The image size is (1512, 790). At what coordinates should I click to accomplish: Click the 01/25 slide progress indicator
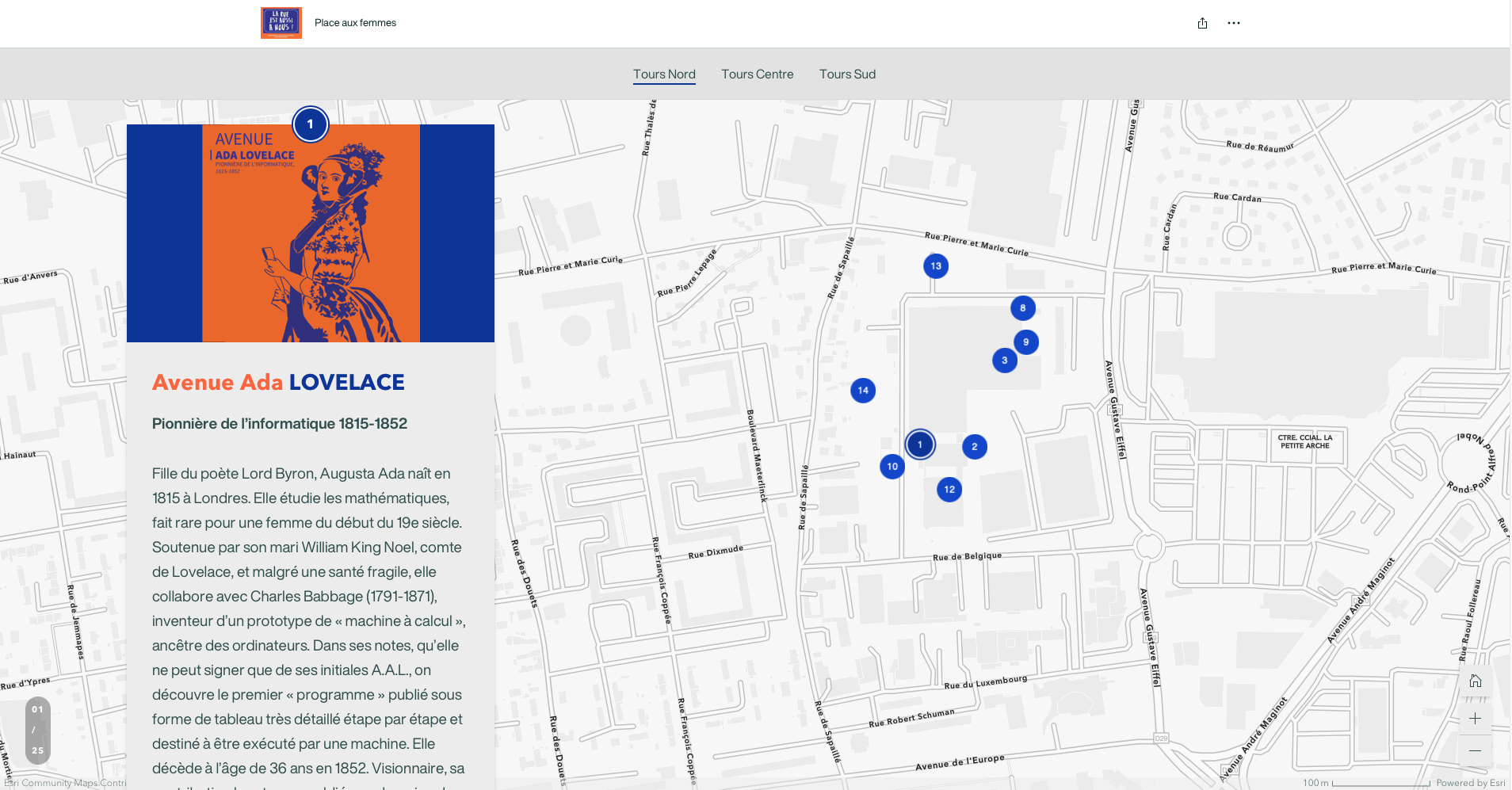38,730
